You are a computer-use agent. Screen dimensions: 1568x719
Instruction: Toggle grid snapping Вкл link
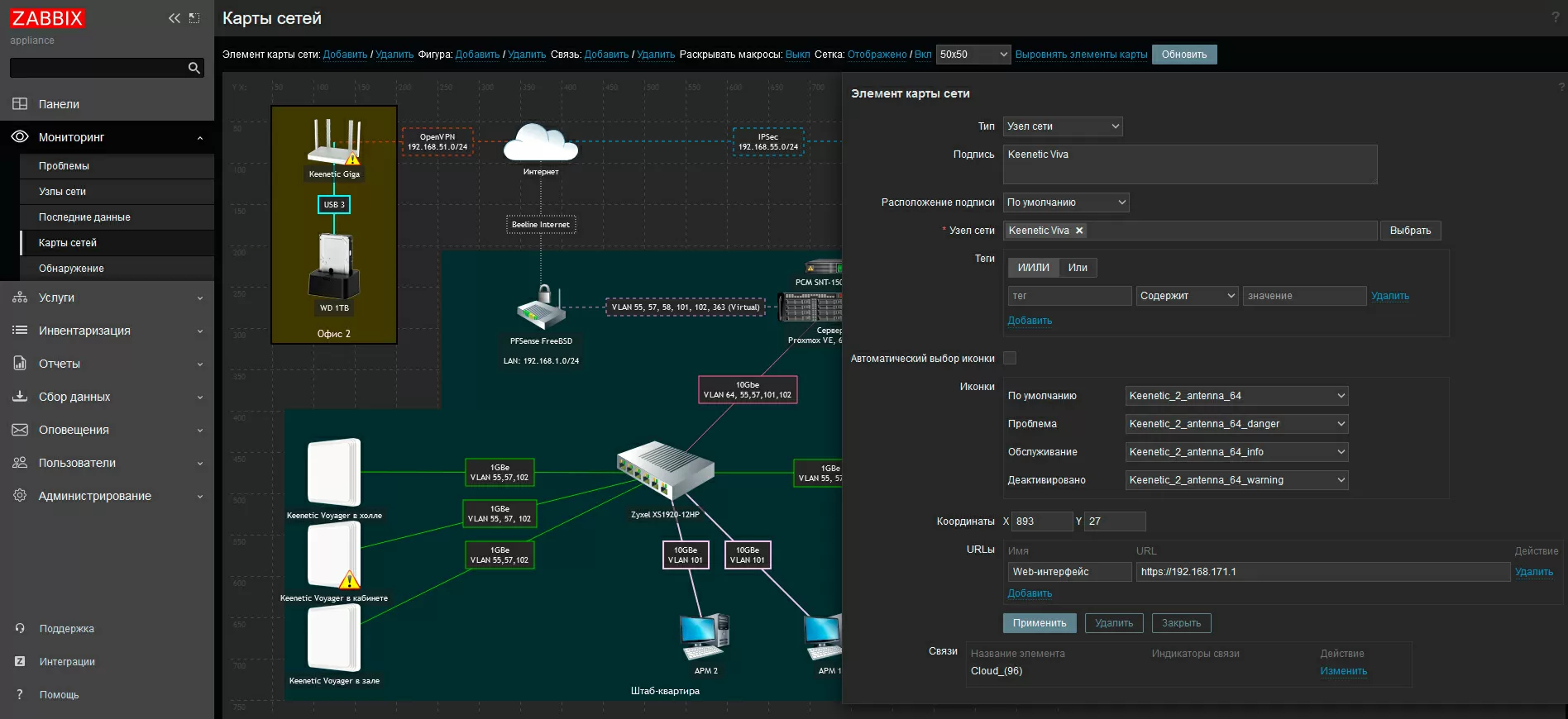click(x=923, y=55)
